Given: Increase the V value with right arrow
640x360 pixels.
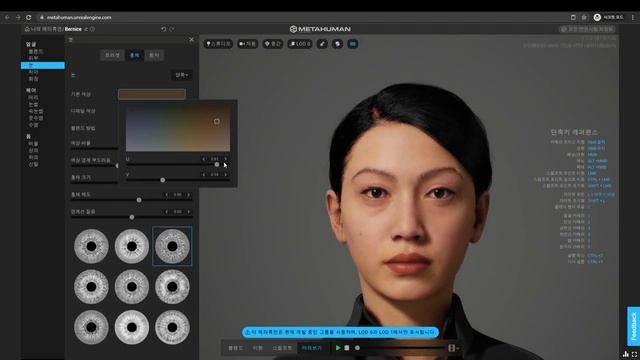Looking at the screenshot, I should click(226, 174).
